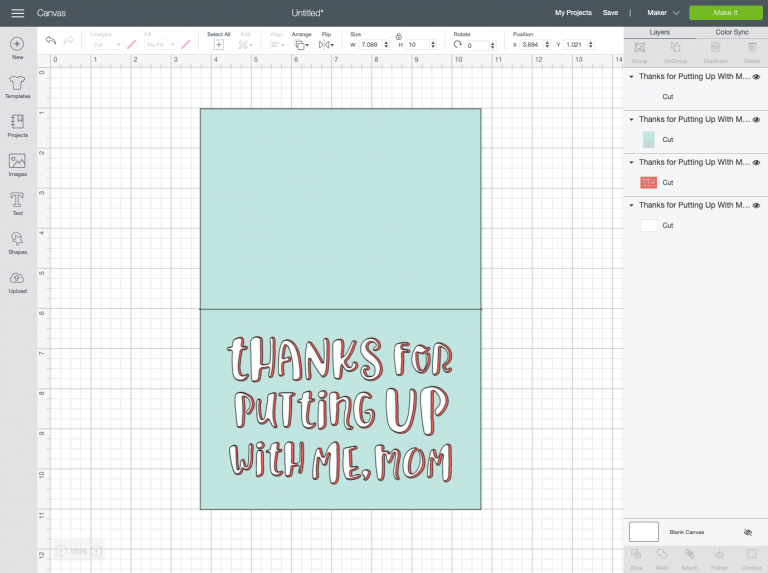Open the Linetype dropdown
The image size is (768, 573).
click(106, 45)
